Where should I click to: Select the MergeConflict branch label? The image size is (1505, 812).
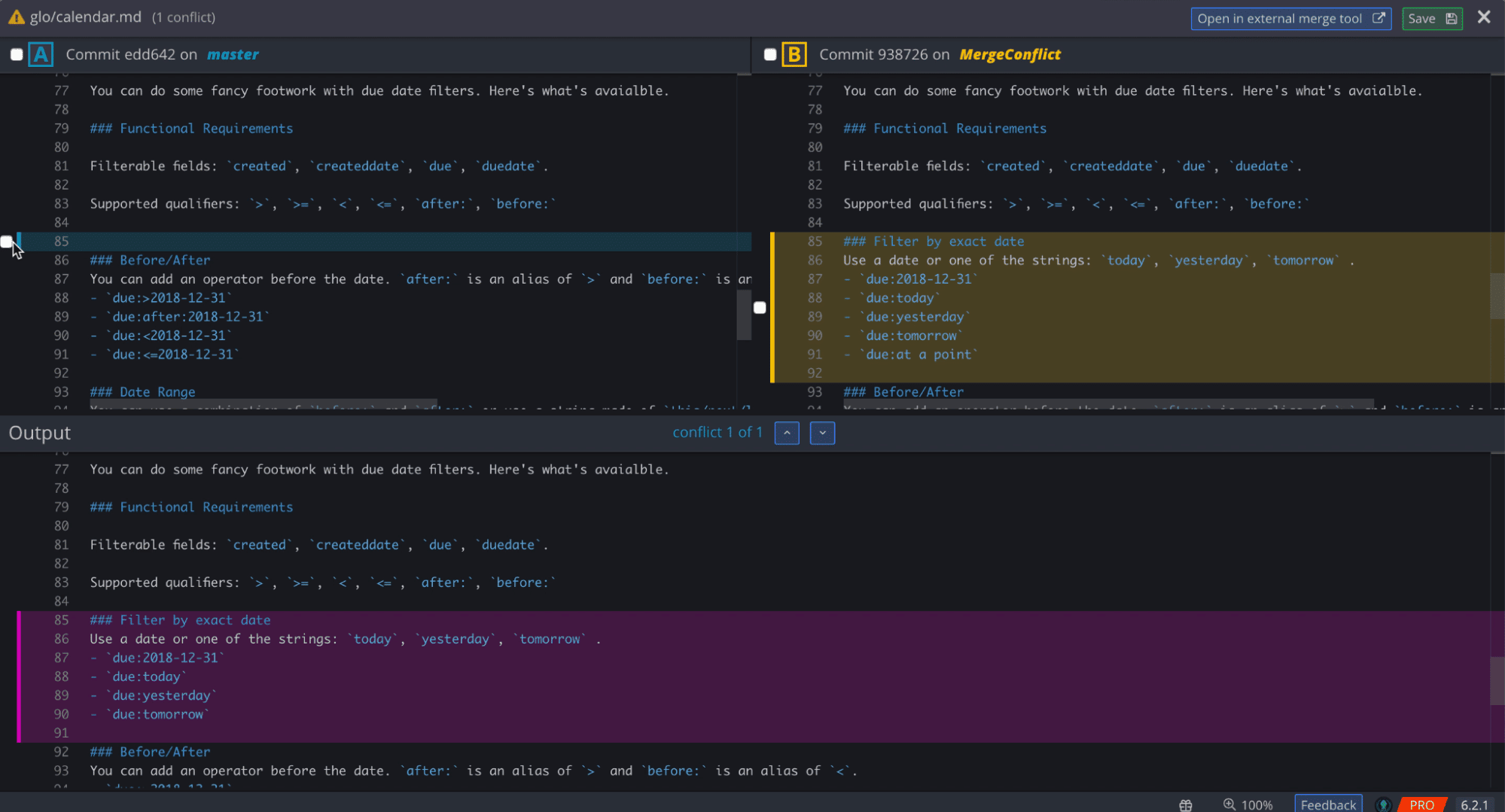1010,53
